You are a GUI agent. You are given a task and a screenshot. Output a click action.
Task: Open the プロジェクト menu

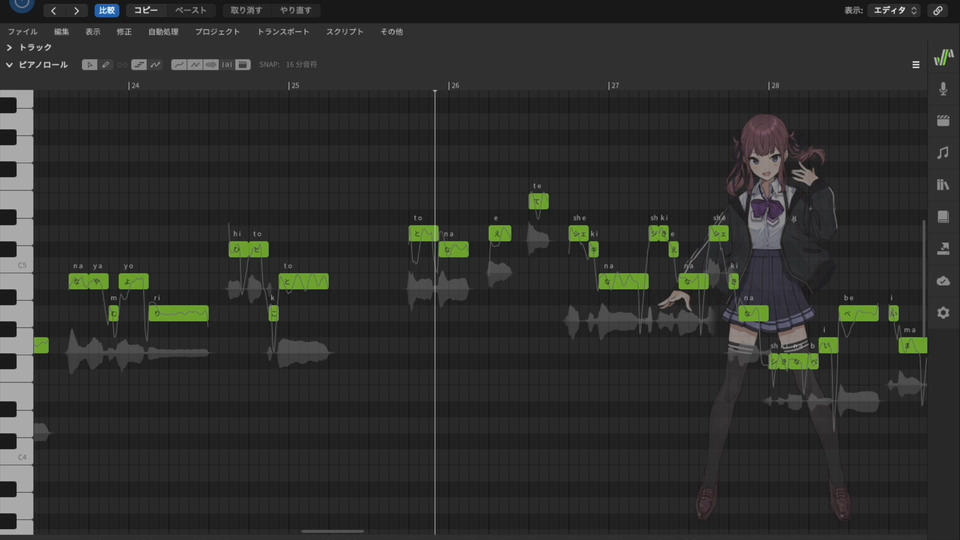(217, 31)
